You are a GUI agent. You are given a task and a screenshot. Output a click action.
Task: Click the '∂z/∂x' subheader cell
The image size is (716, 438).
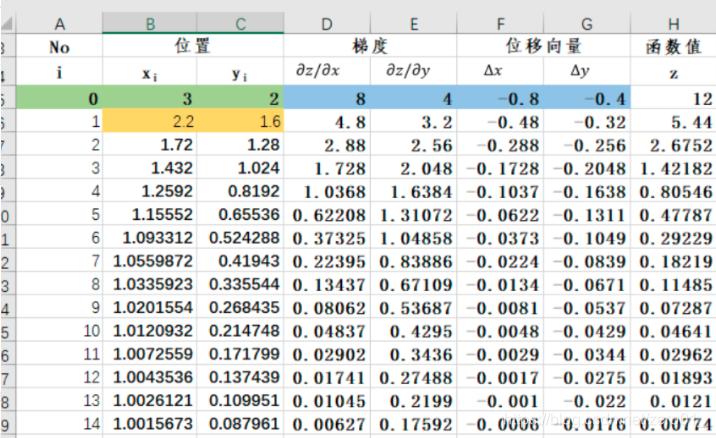[x=326, y=72]
